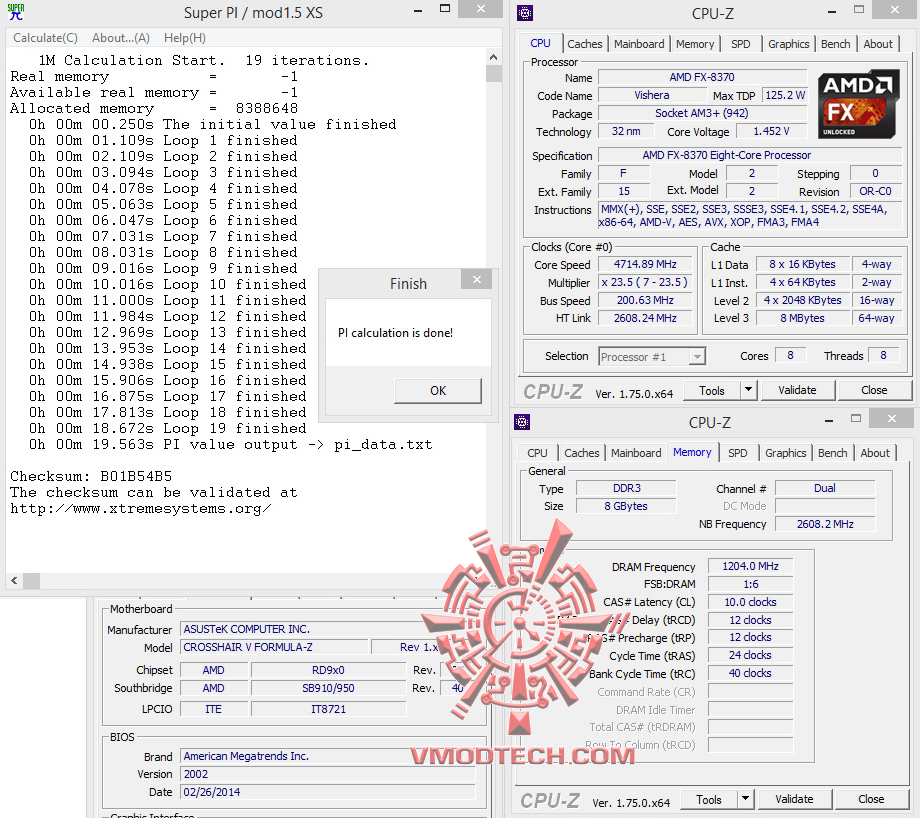This screenshot has width=920, height=818.
Task: Open the About...(A) menu in Super PI
Action: pos(121,38)
